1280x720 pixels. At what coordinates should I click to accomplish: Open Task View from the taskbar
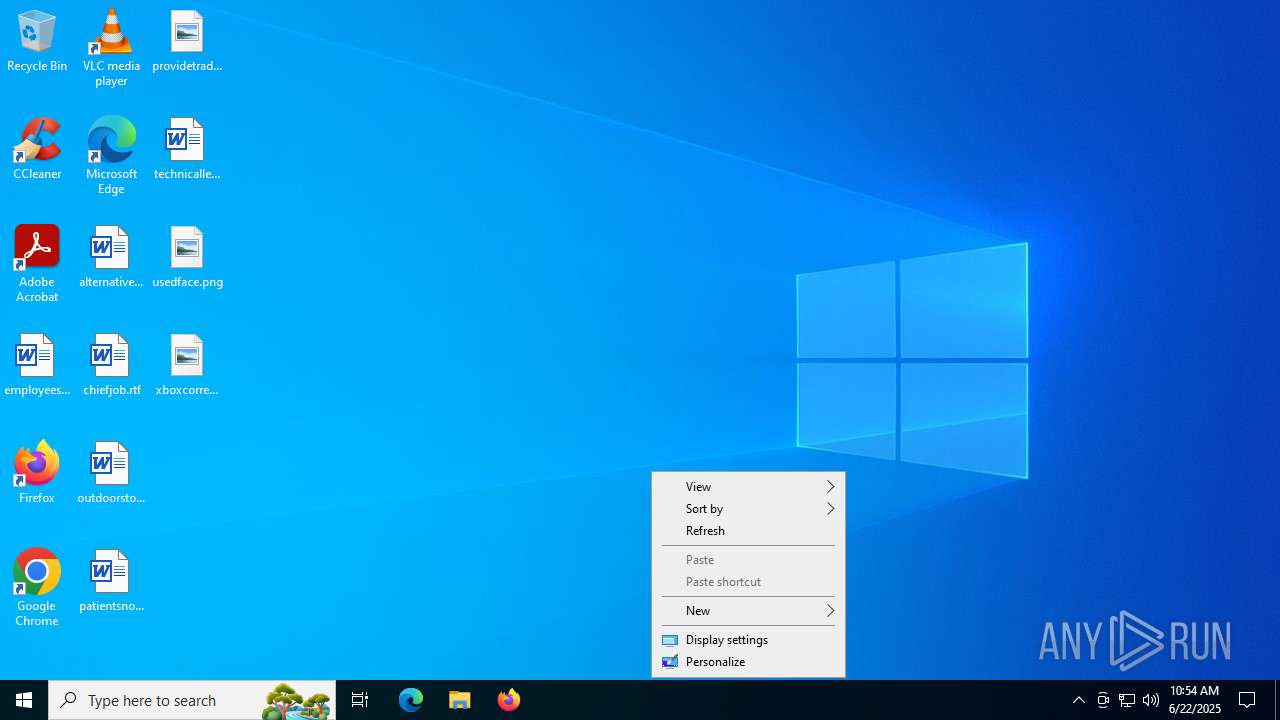point(360,700)
